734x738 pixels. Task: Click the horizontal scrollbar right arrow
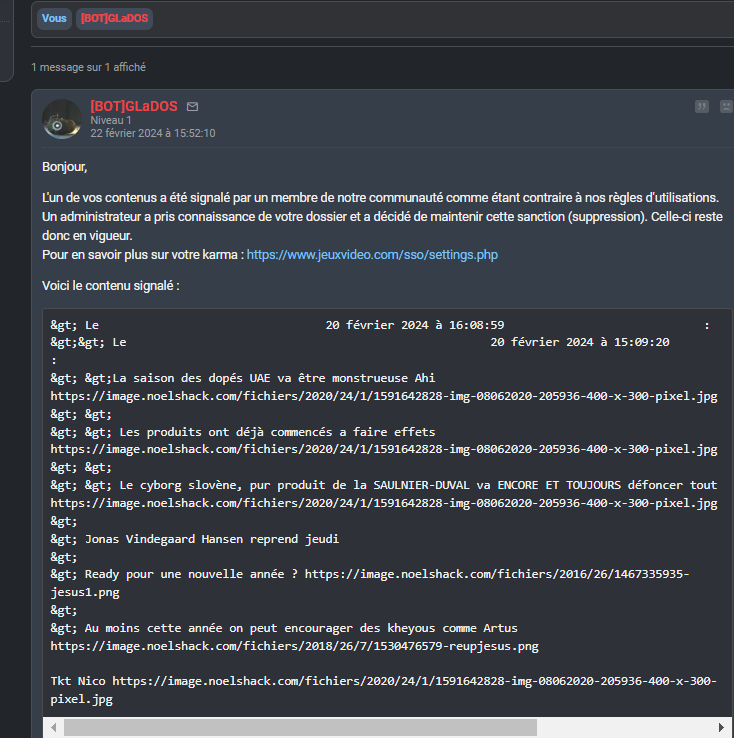coord(723,727)
